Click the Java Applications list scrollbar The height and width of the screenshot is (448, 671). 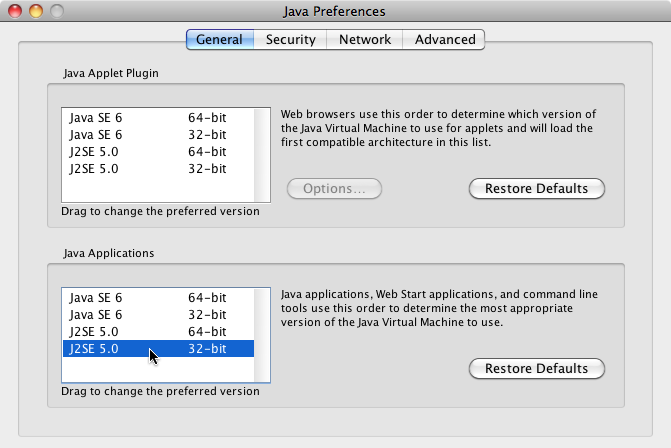coord(262,335)
